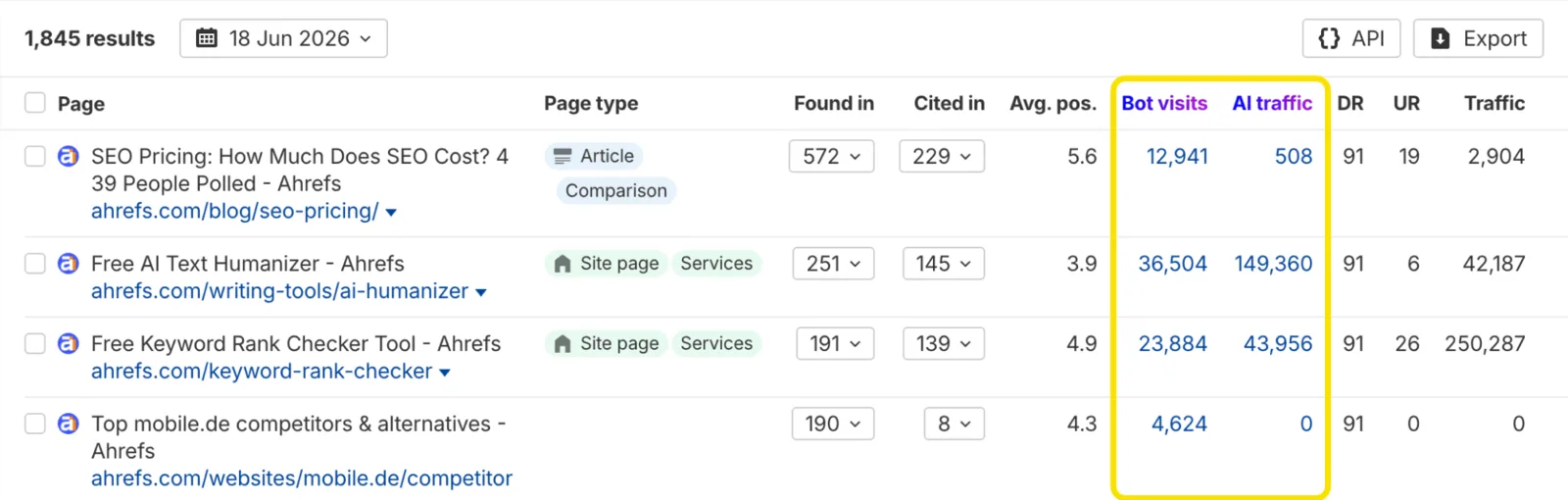The image size is (1568, 500).
Task: Sort by the UR column header
Action: pos(1406,103)
